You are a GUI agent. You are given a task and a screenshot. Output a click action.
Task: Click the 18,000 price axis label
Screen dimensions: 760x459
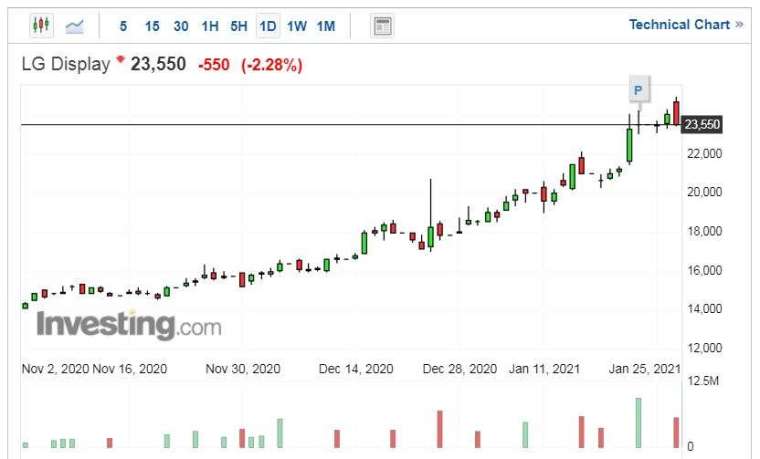[704, 231]
